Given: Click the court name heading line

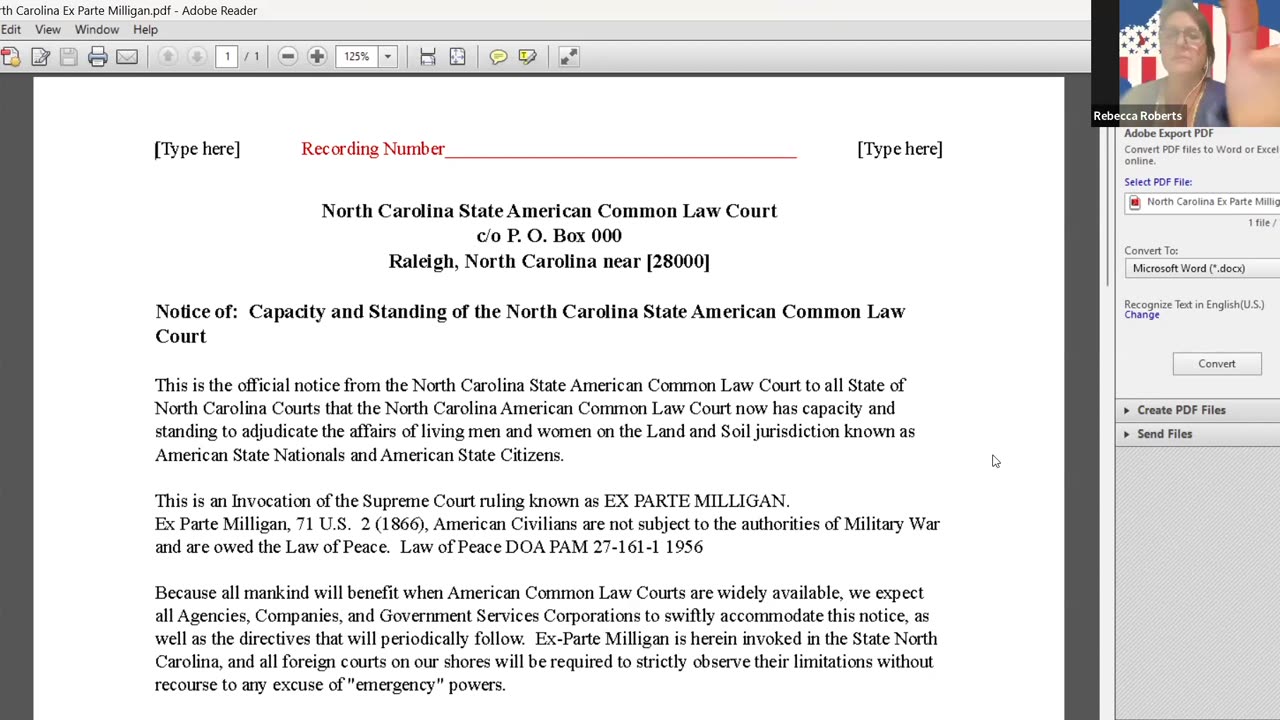Looking at the screenshot, I should (x=549, y=211).
